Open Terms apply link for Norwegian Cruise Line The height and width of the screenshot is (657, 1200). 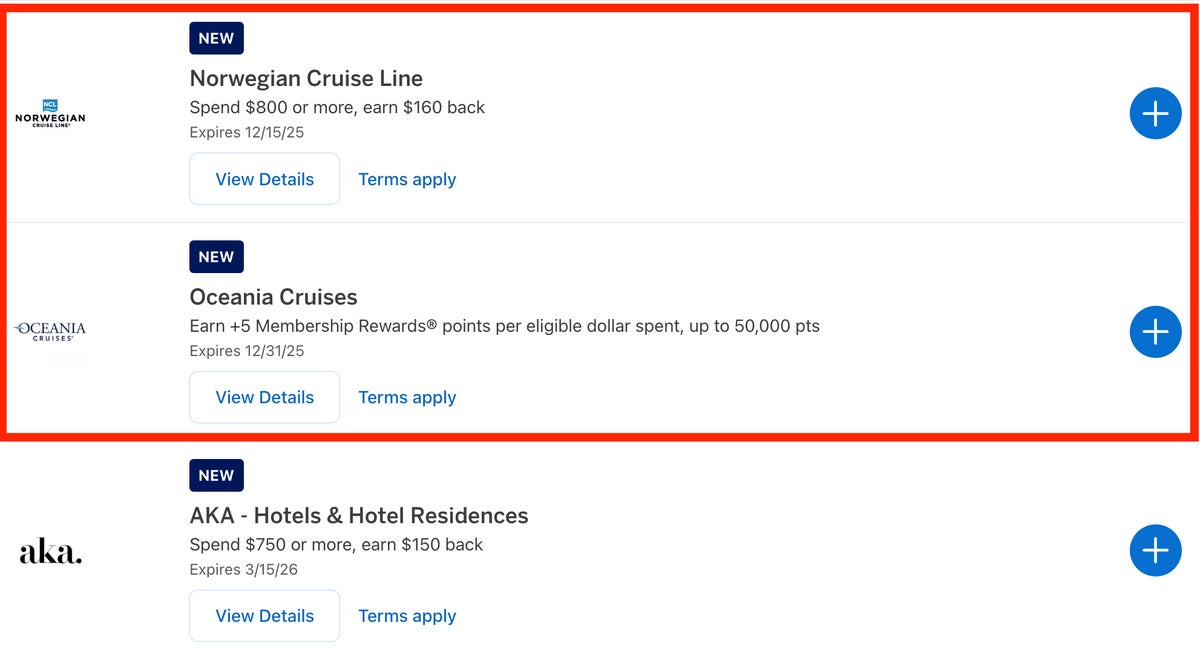407,179
